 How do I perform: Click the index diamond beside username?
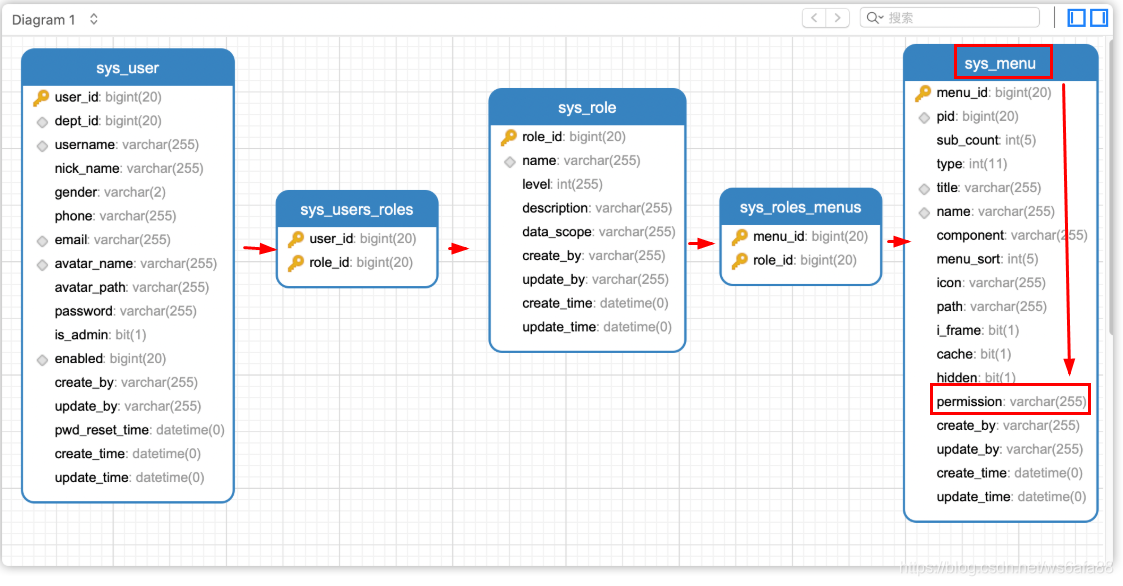42,145
